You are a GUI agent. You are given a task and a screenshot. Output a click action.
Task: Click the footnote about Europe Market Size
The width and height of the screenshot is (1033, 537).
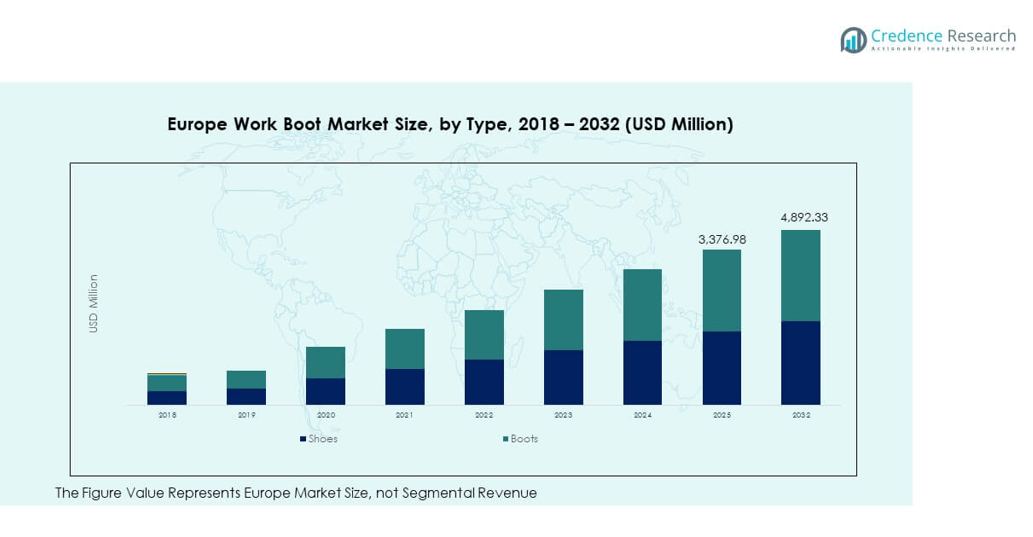(x=295, y=493)
